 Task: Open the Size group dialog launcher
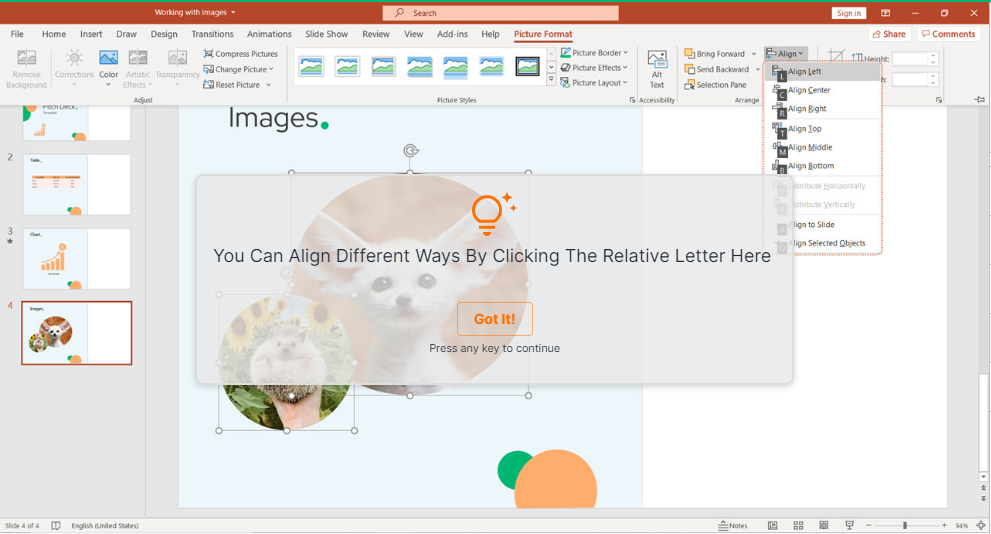939,100
